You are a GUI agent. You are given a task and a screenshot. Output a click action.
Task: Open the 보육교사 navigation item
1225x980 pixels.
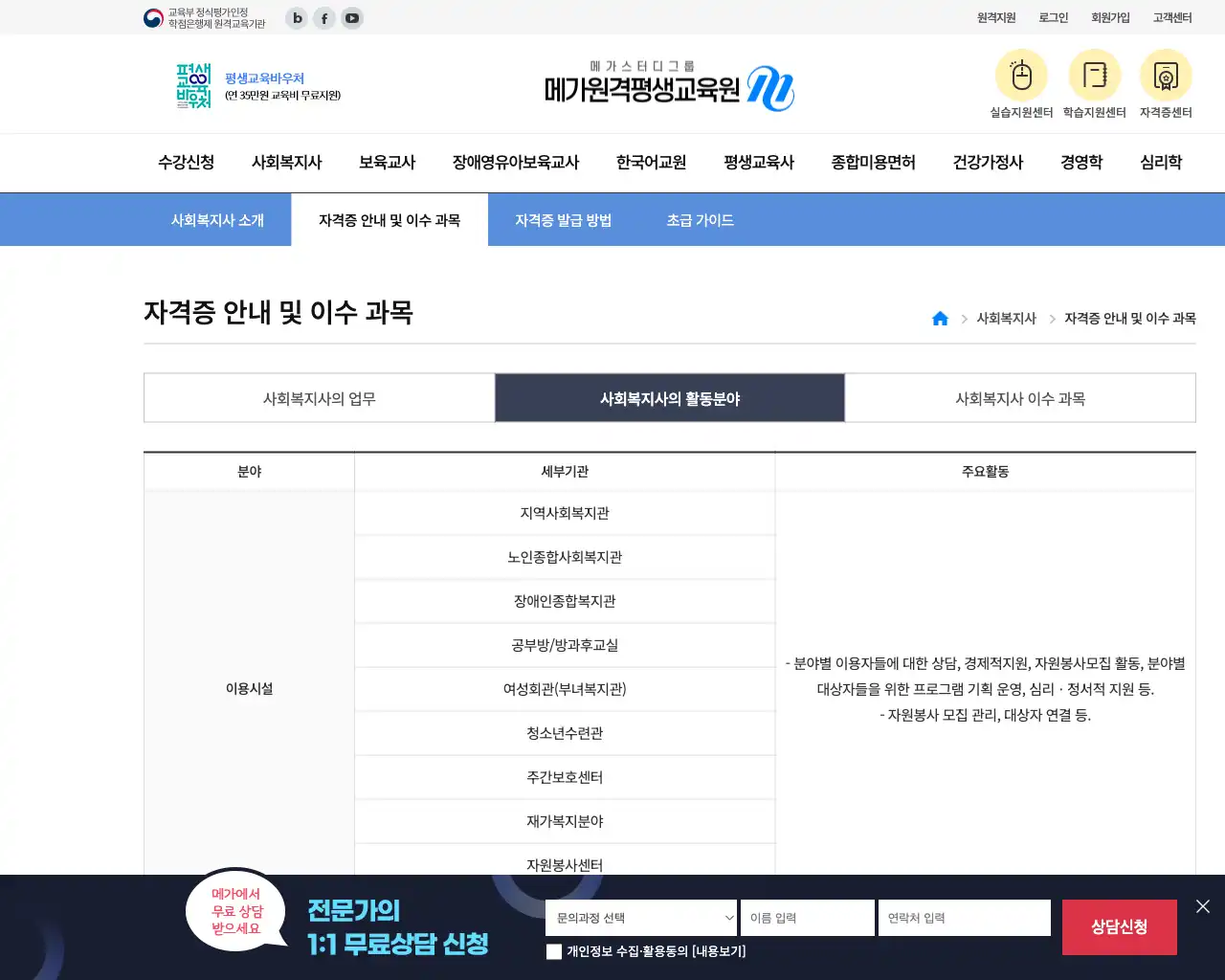tap(387, 163)
